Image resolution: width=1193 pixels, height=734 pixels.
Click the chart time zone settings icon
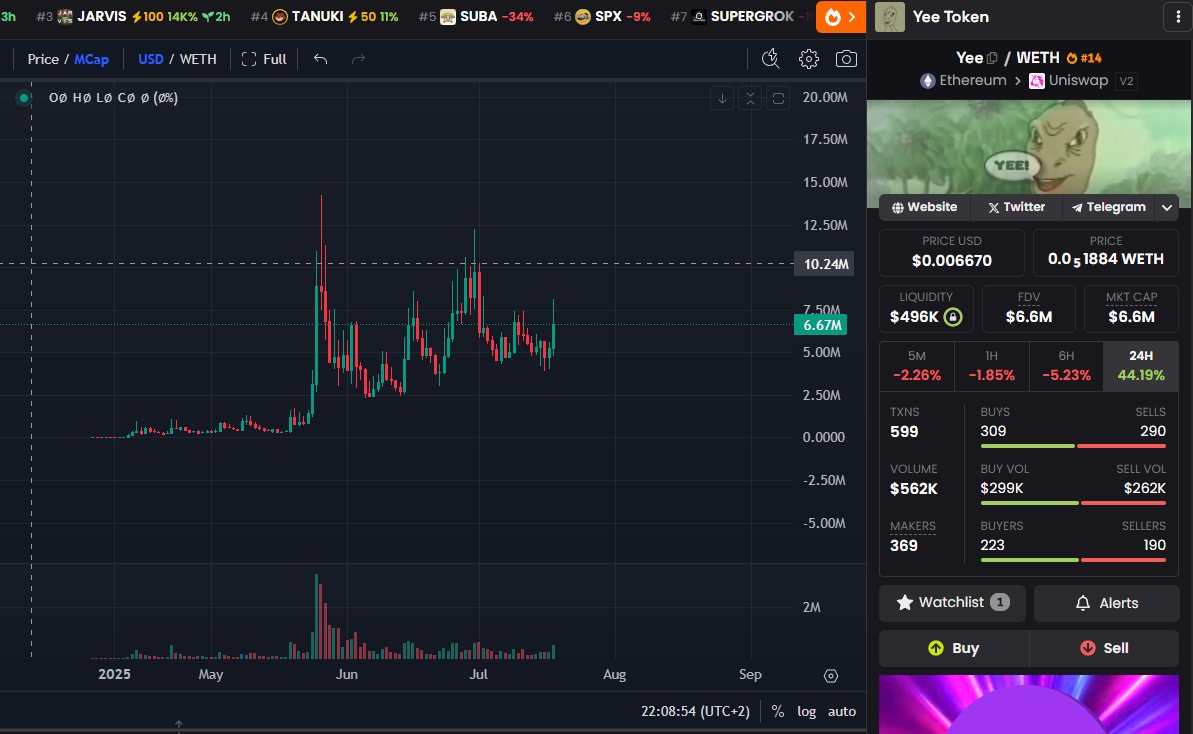pyautogui.click(x=831, y=675)
